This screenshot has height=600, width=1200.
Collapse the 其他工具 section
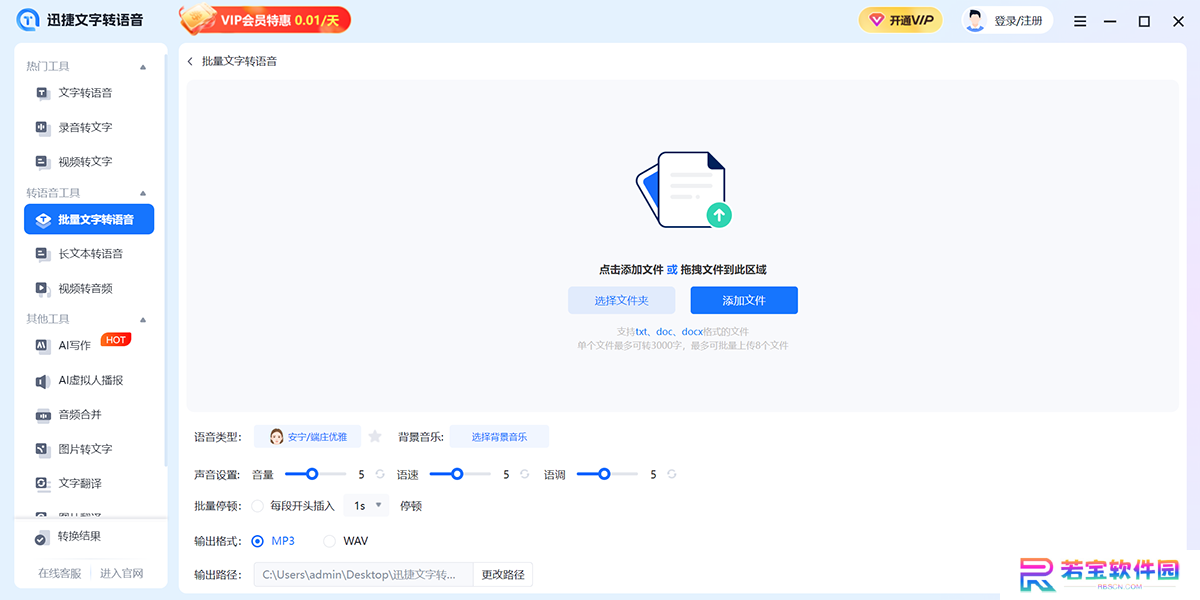coord(143,320)
